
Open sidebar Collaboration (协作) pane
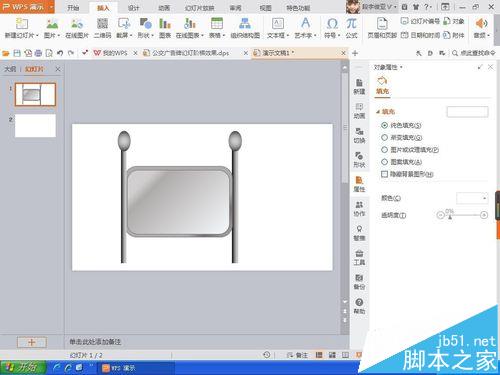pos(359,209)
